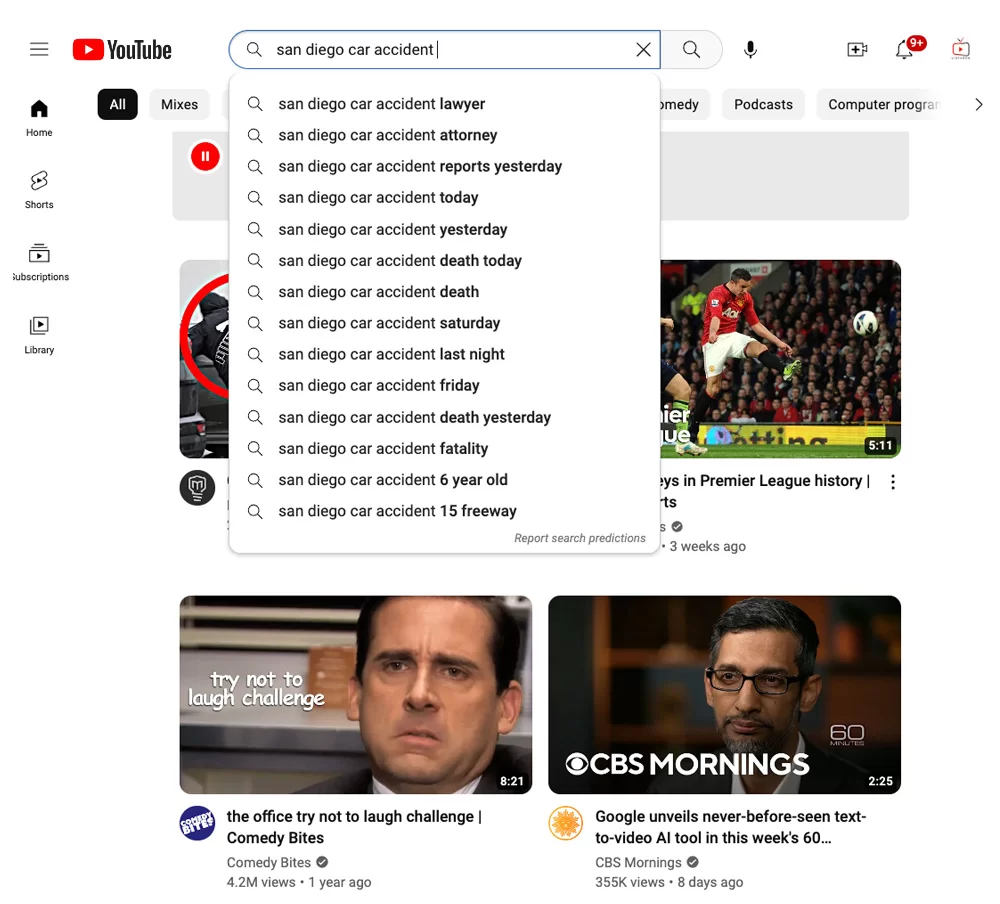The height and width of the screenshot is (904, 1000).
Task: Open 'Google unveils never-before-seen text-to-video' title
Action: (731, 827)
